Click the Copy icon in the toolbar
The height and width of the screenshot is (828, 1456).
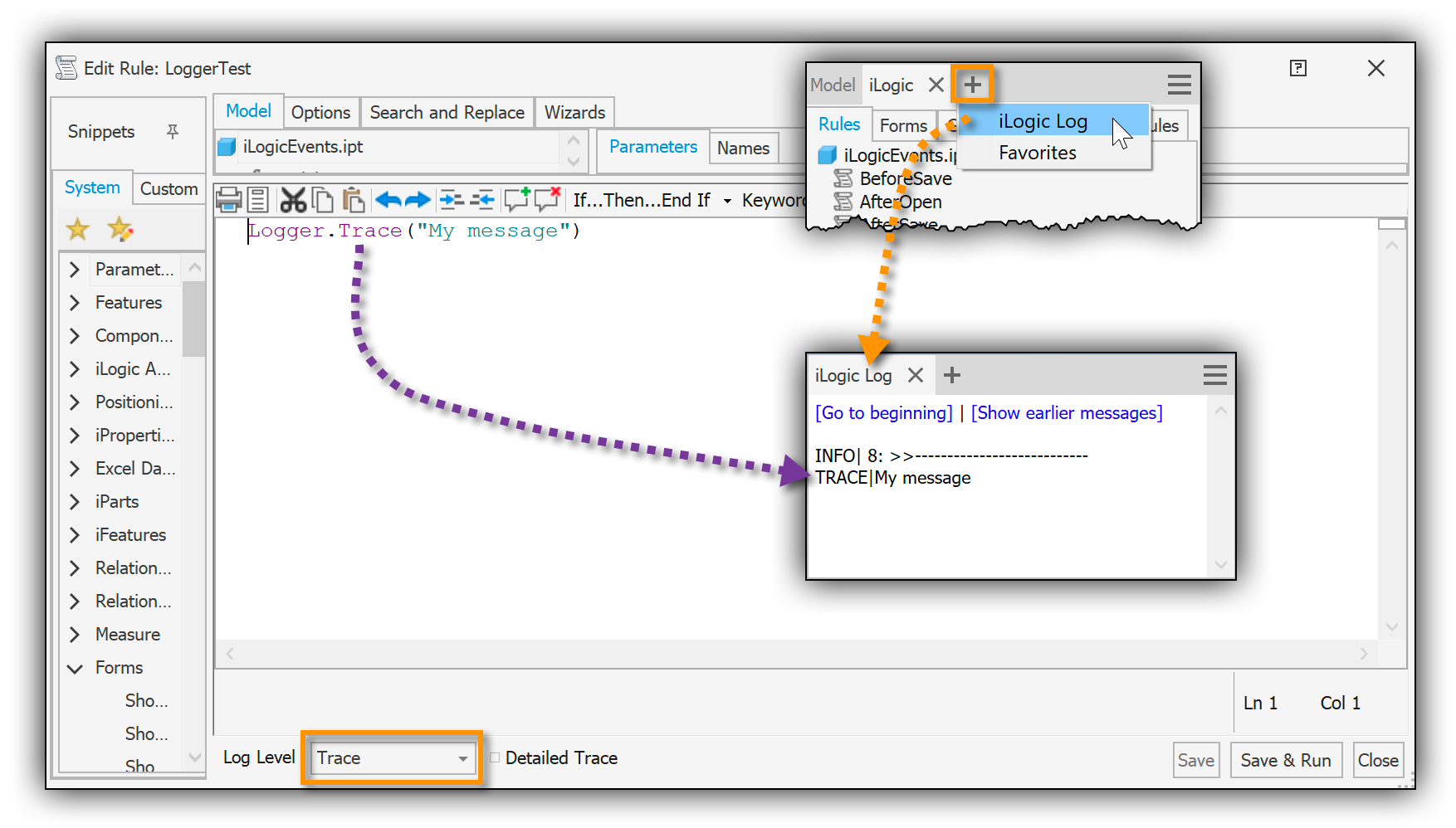pyautogui.click(x=323, y=200)
